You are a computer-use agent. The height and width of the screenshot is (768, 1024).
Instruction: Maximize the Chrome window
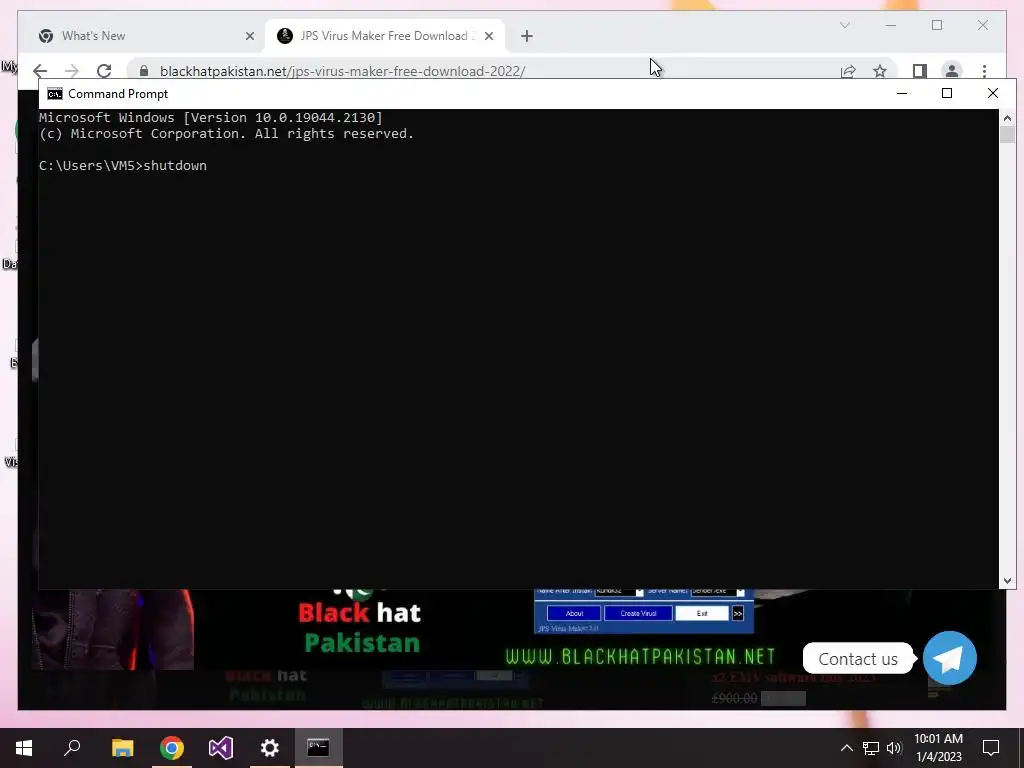(x=937, y=25)
